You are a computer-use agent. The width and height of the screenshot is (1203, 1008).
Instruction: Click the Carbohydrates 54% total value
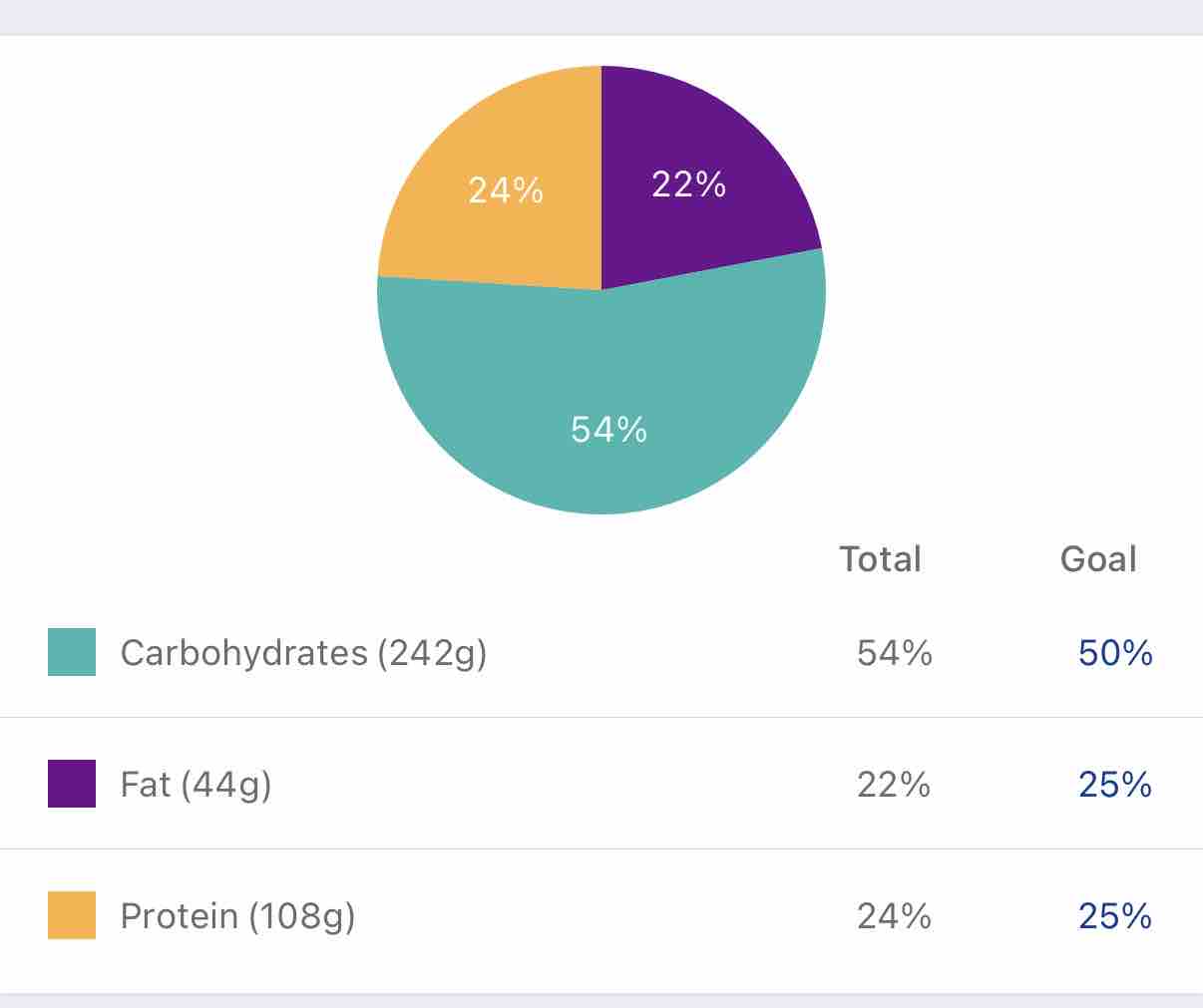tap(895, 653)
